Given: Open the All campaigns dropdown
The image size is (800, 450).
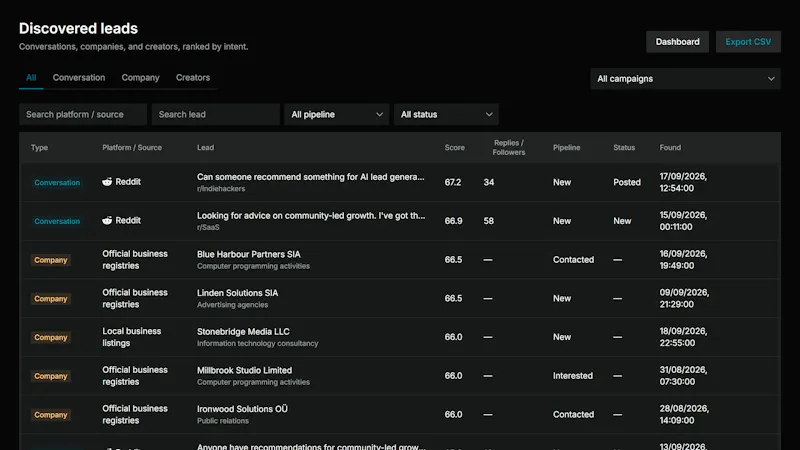Looking at the screenshot, I should click(x=685, y=79).
